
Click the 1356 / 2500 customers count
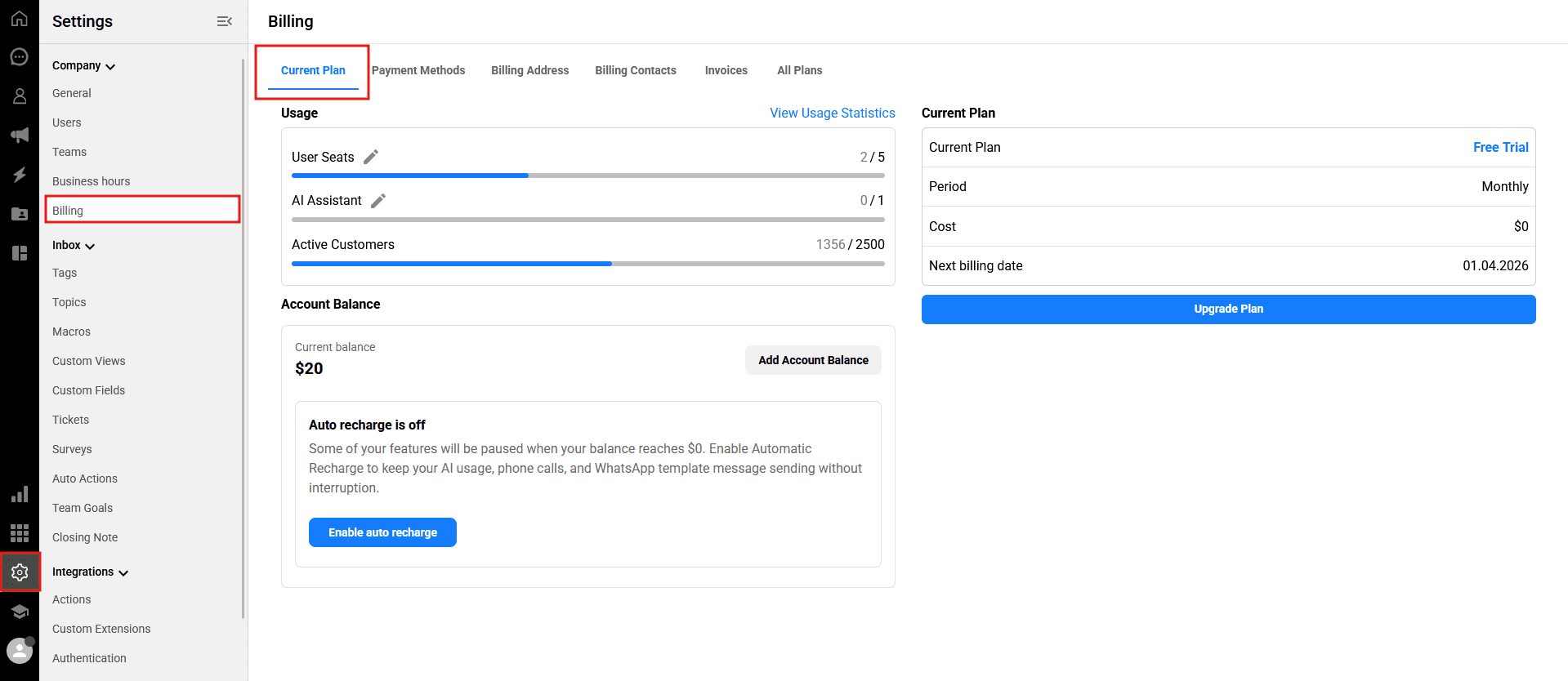coord(850,244)
